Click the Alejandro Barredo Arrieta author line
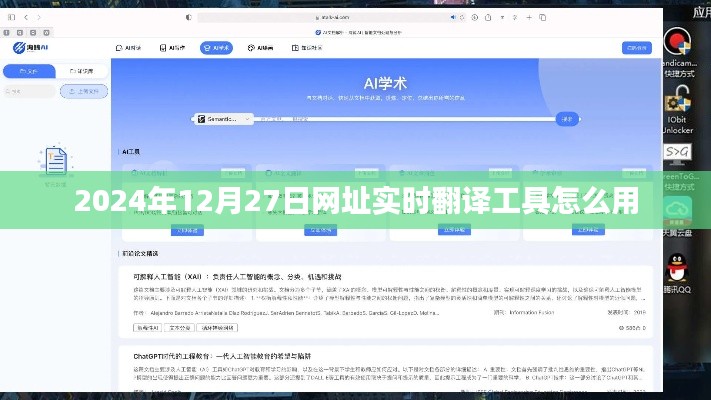Viewport: 711px width, 400px height. (x=295, y=313)
